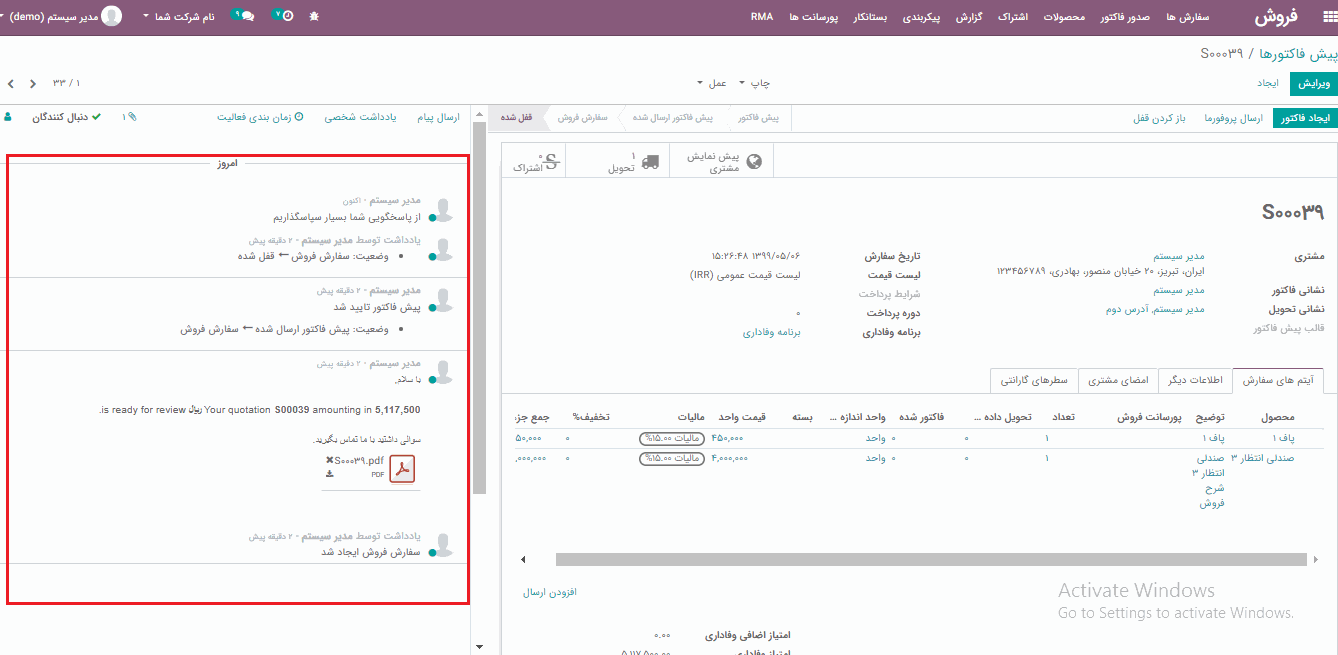1338x655 pixels.
Task: Open the مشتری field link مدیر سیستم
Action: click(x=1179, y=257)
